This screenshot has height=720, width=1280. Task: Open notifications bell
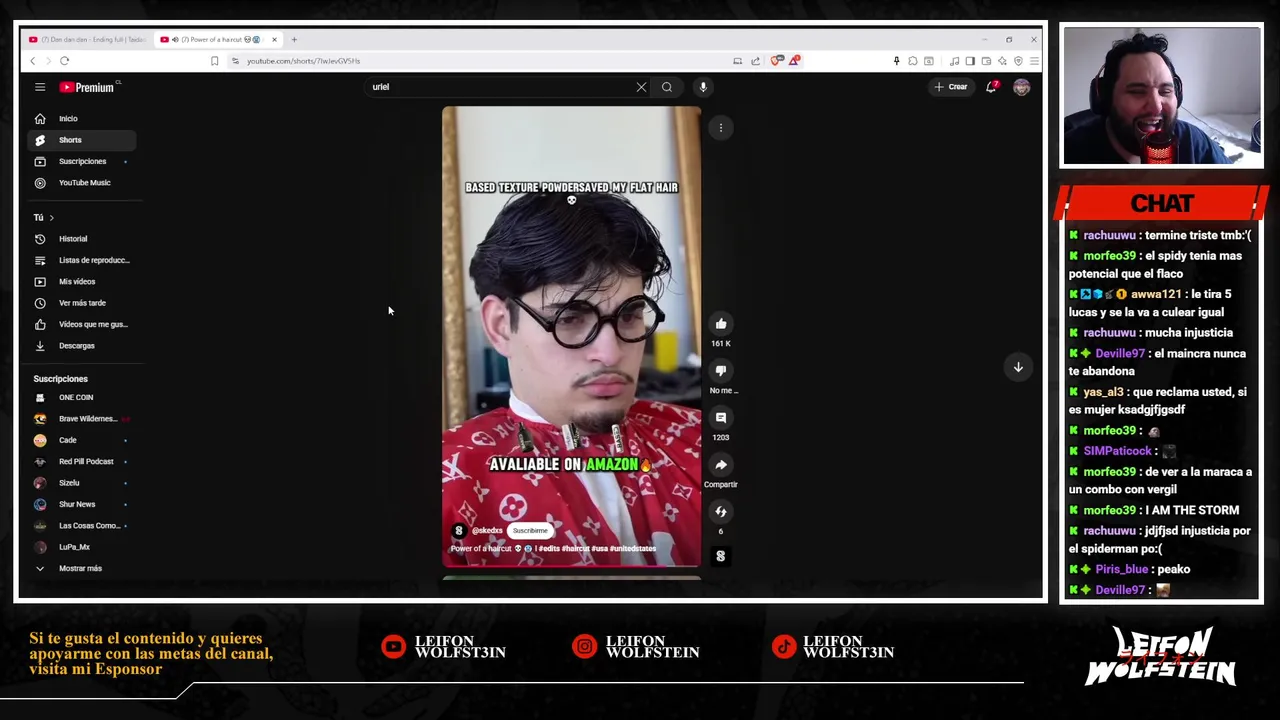991,87
